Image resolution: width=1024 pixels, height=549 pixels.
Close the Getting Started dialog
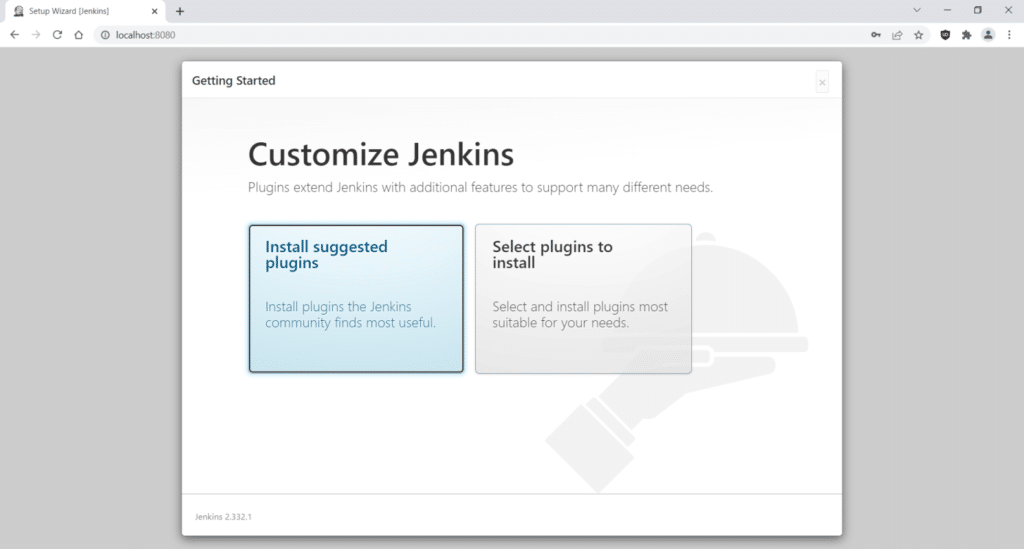[x=822, y=82]
